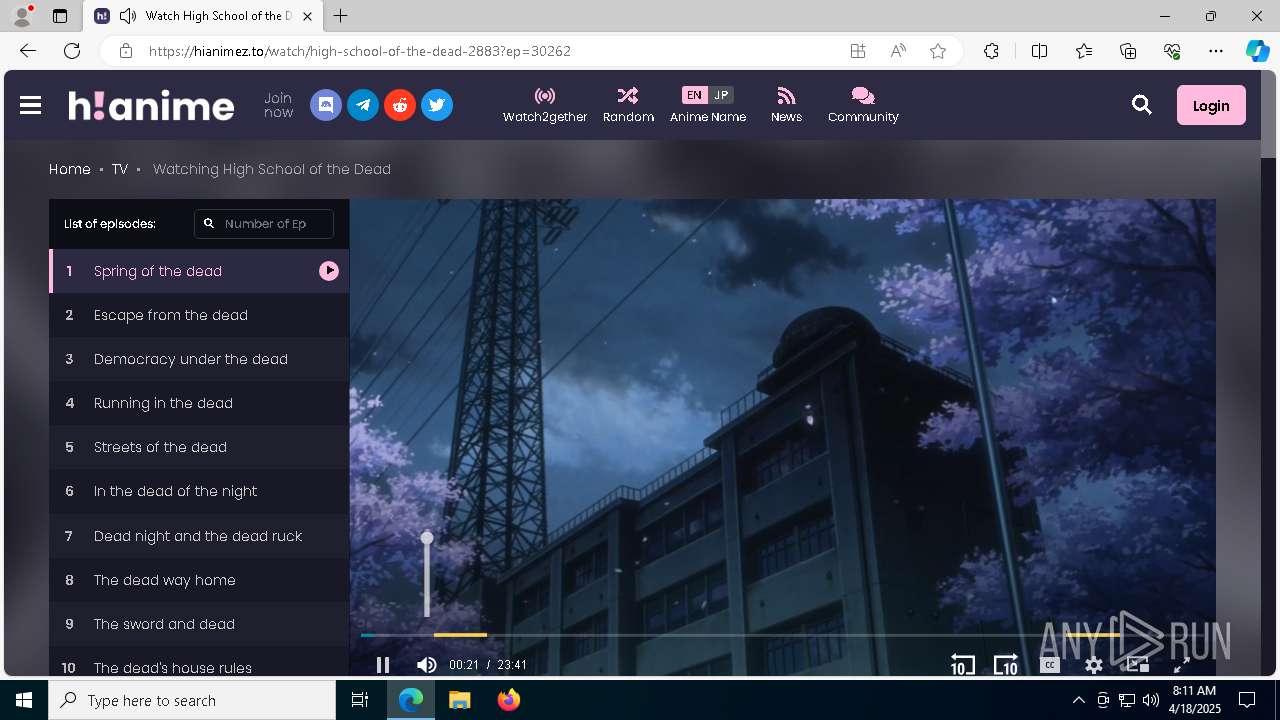Switch anime name language to EN
This screenshot has width=1280, height=720.
point(694,95)
